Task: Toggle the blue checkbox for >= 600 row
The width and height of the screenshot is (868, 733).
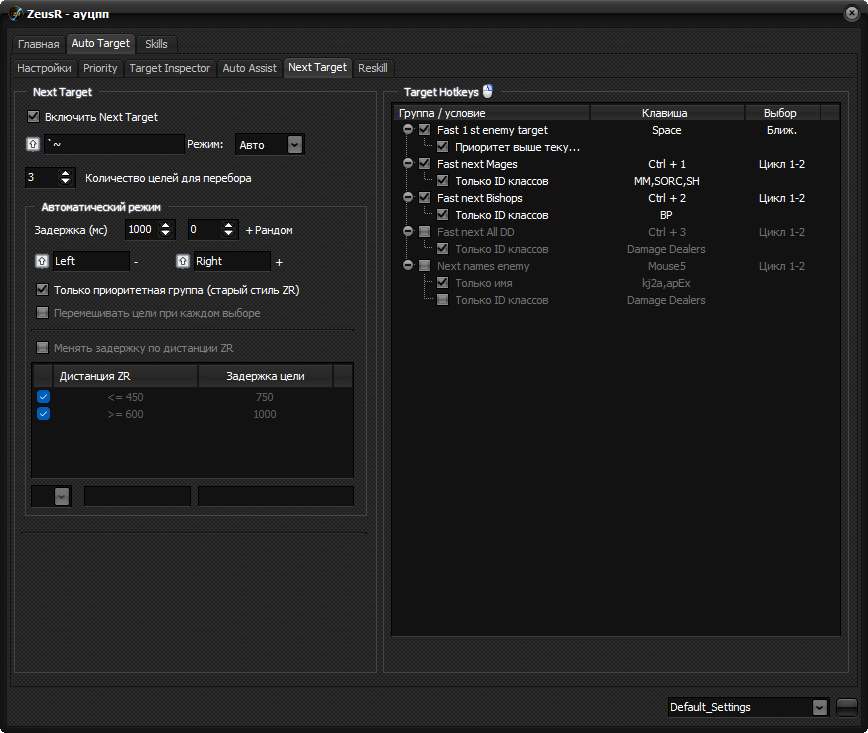Action: (x=43, y=414)
